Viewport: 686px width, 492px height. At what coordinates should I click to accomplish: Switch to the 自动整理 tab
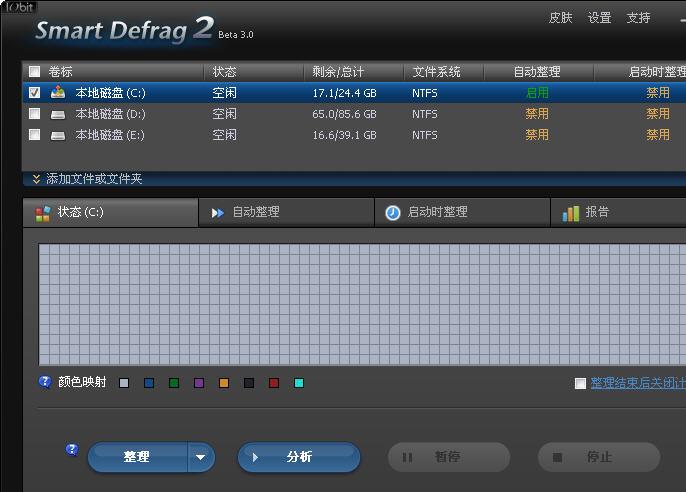(287, 213)
